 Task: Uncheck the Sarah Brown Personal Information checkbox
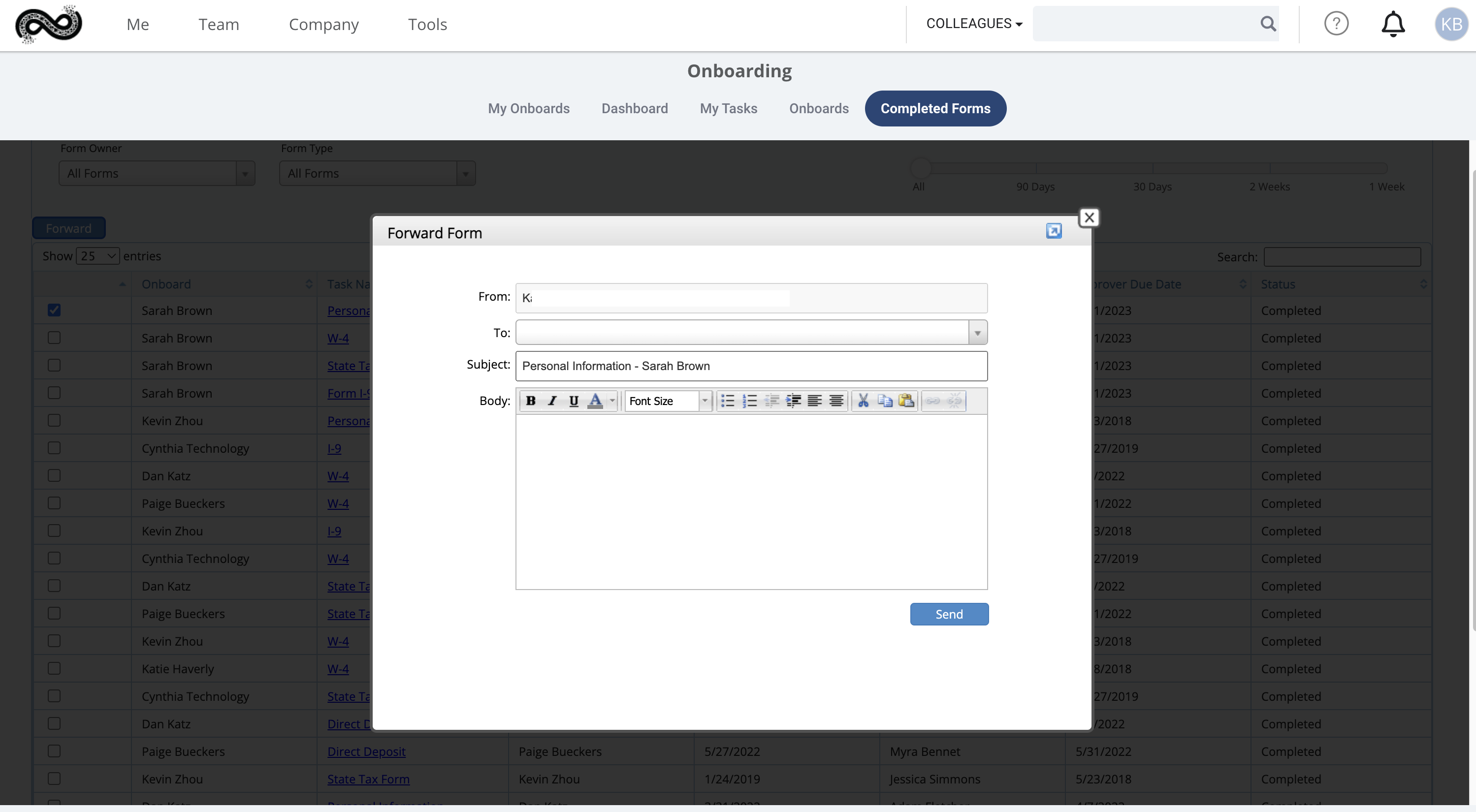[x=54, y=311]
